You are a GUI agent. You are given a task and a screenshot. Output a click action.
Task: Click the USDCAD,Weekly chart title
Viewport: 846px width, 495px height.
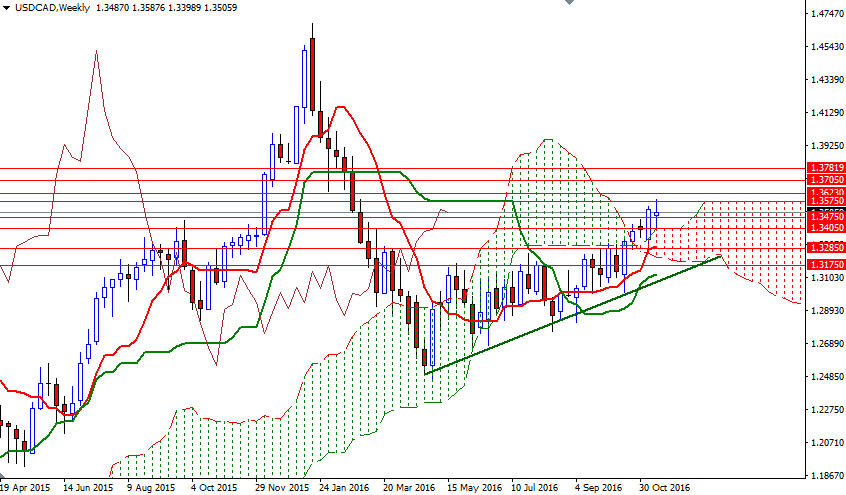[52, 8]
